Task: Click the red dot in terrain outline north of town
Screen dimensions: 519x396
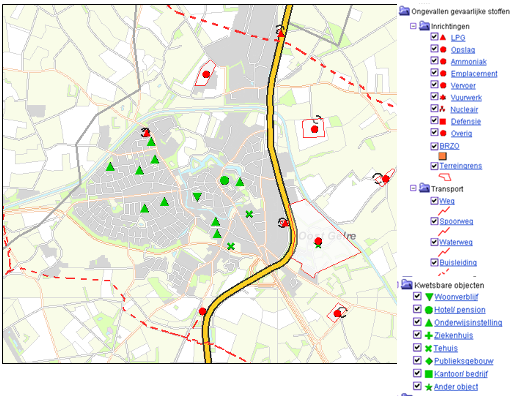Action: [x=206, y=74]
